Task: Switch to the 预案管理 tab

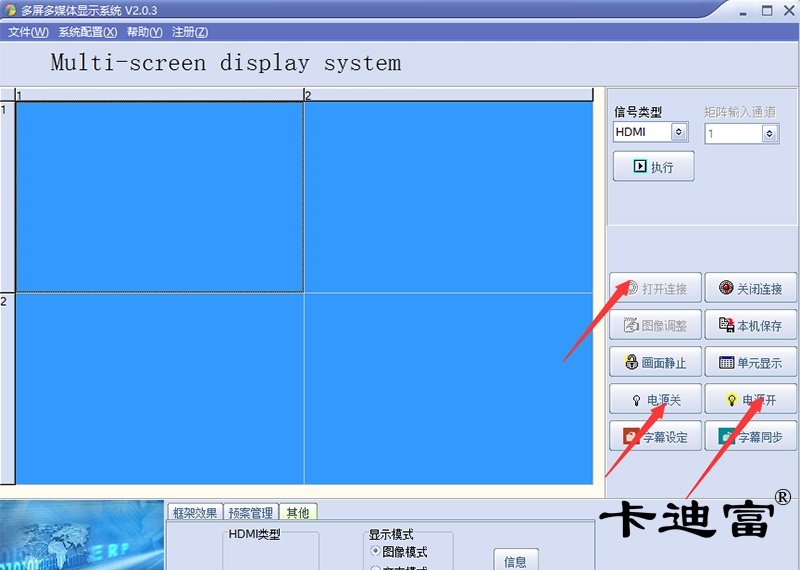Action: pyautogui.click(x=251, y=512)
